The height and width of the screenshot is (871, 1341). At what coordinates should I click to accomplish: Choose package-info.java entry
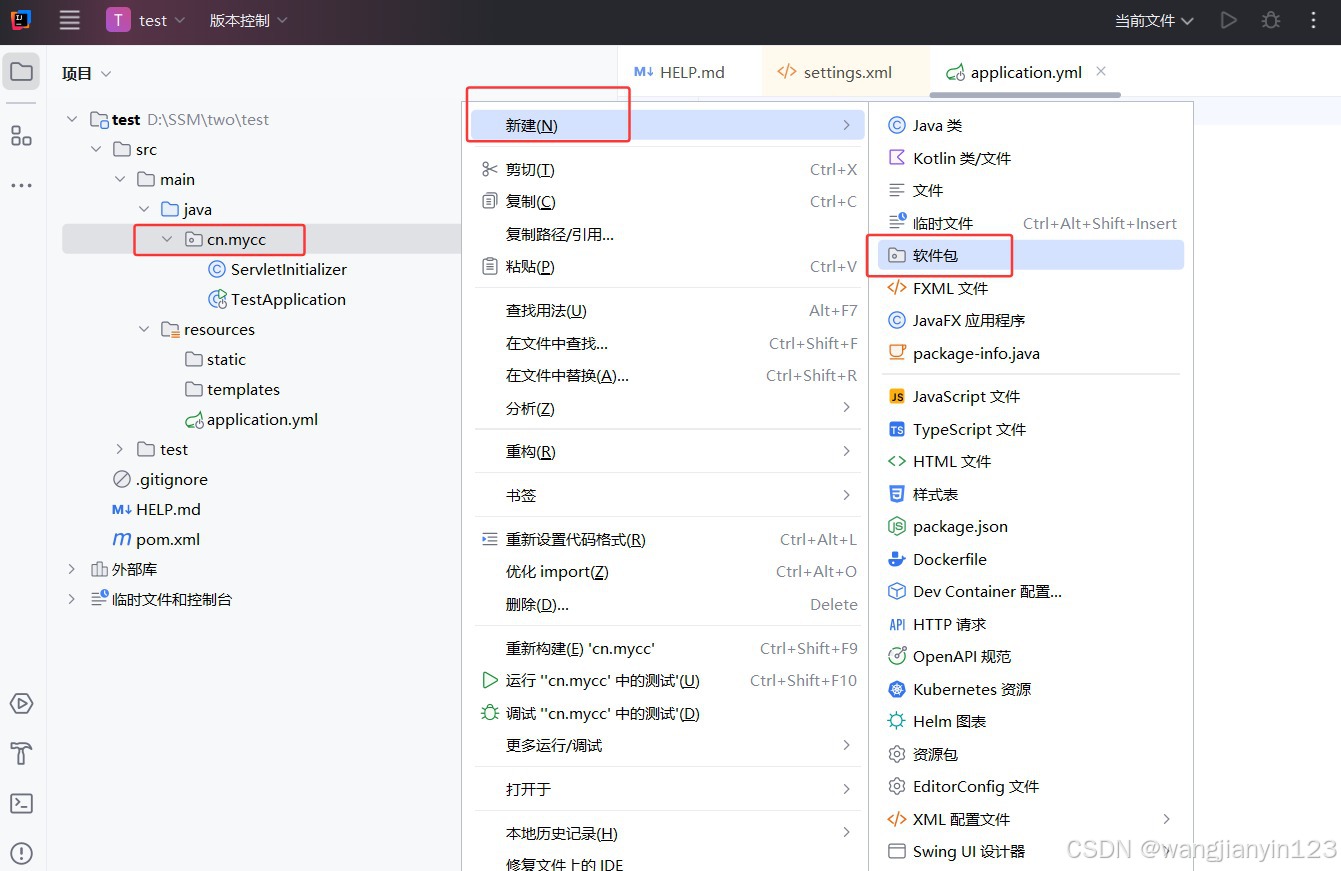[x=1031, y=353]
